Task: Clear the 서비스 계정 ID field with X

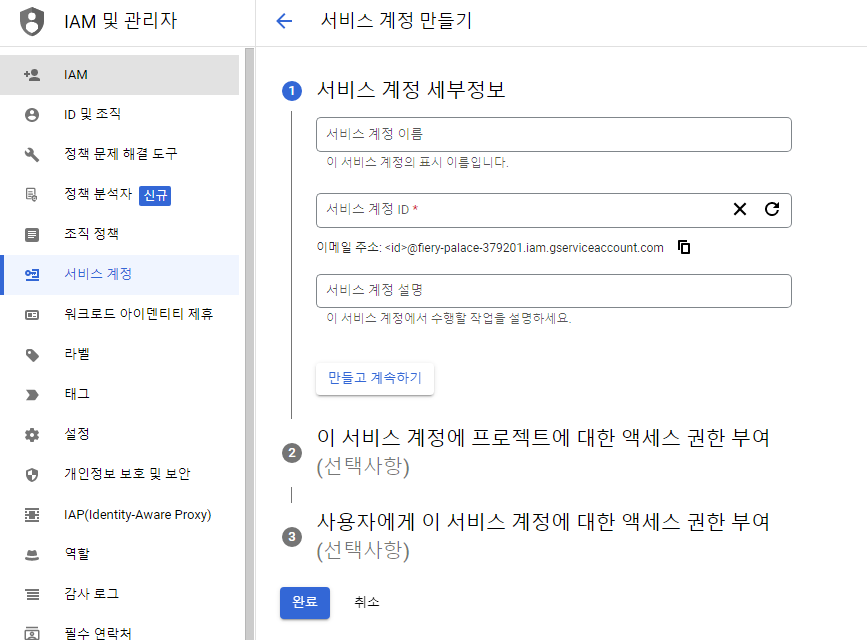Action: [x=740, y=209]
